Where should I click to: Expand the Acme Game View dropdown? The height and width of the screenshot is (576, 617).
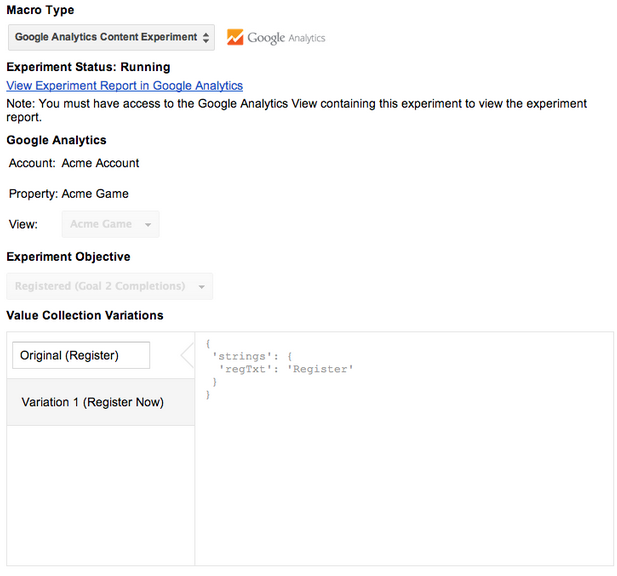pyautogui.click(x=111, y=224)
